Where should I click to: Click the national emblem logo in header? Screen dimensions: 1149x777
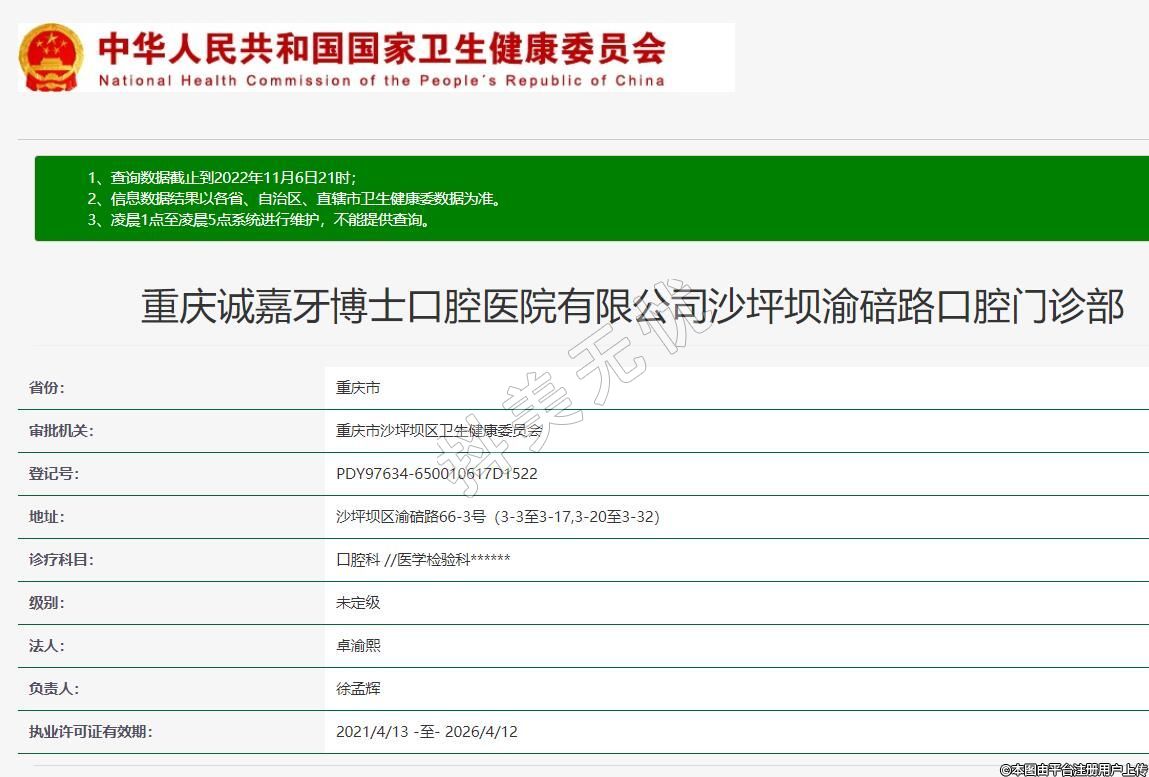52,57
